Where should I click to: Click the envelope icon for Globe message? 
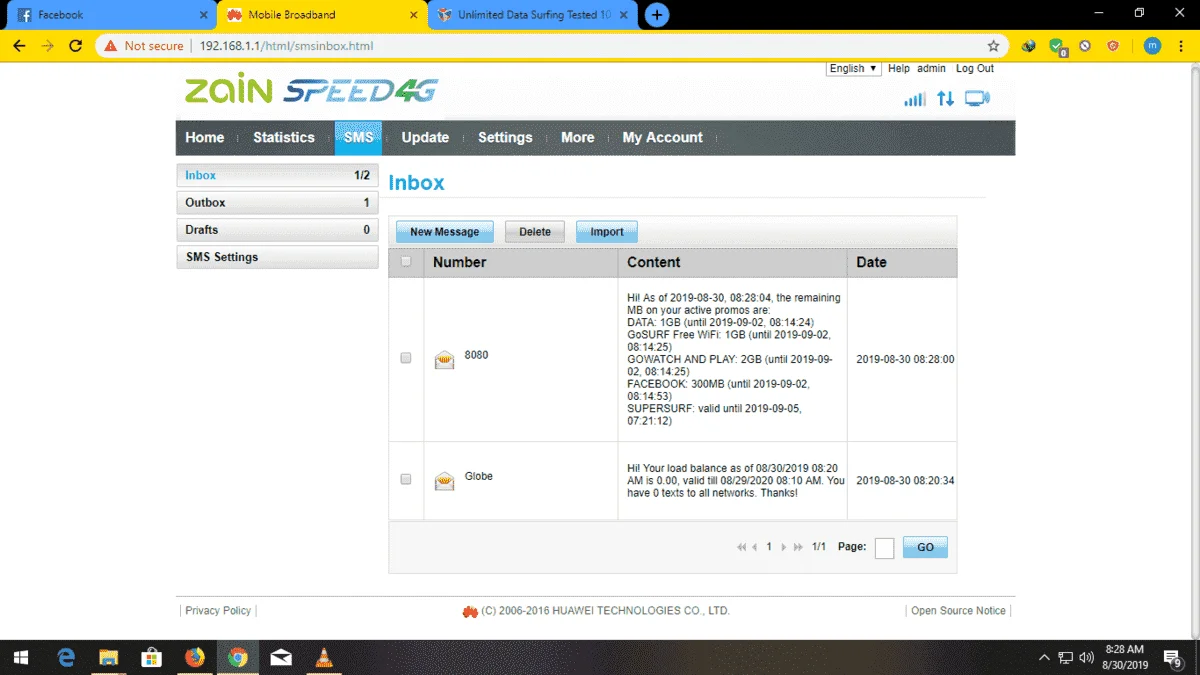[444, 481]
